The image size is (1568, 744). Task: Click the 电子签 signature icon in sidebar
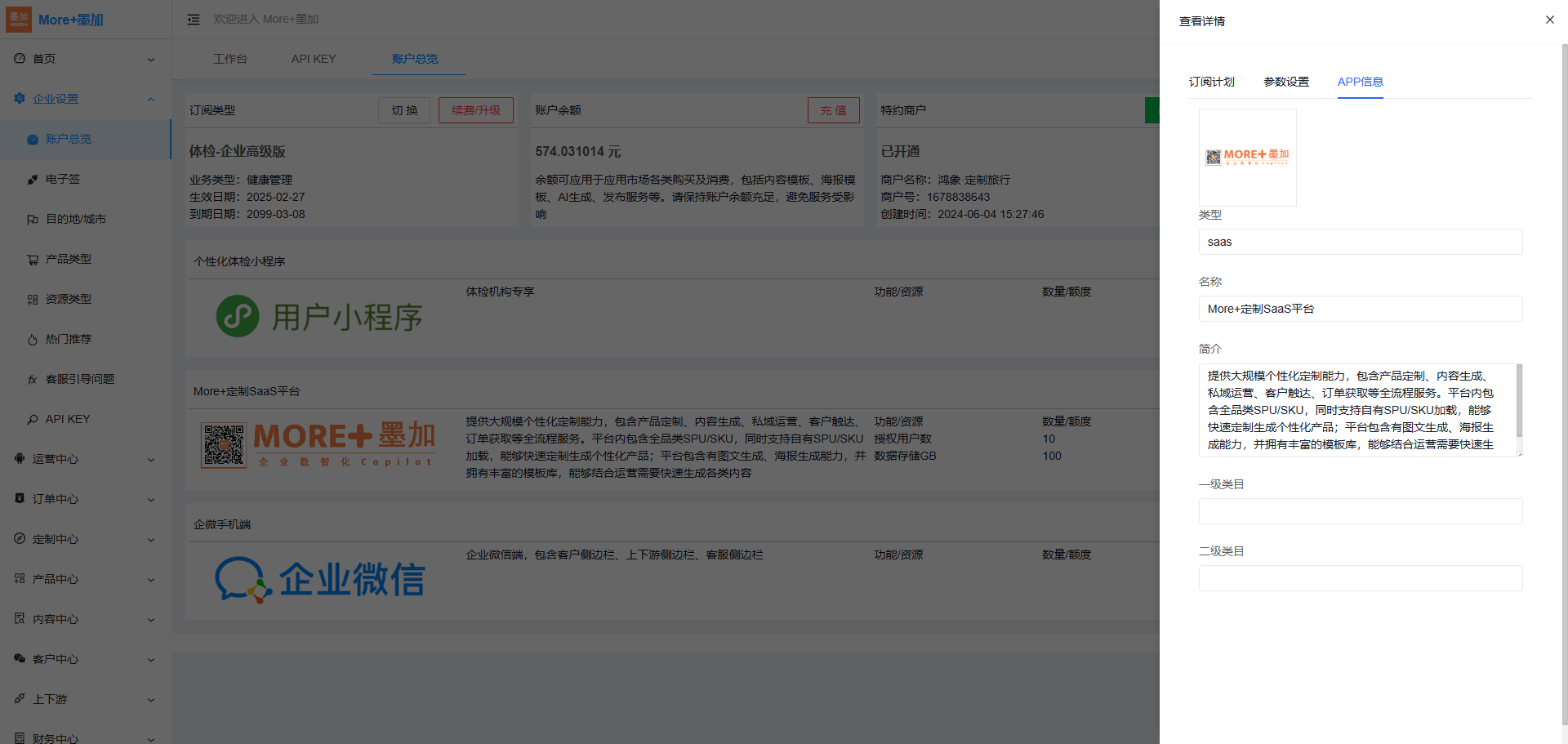(33, 180)
